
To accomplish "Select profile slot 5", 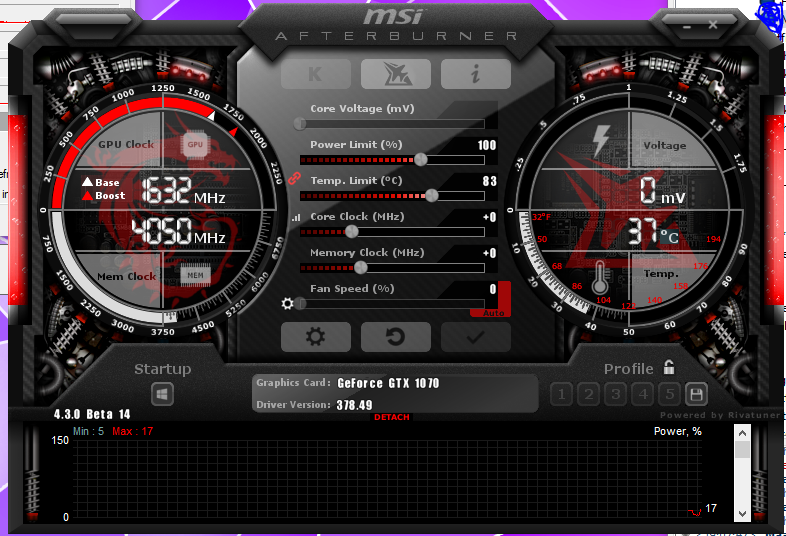I will pos(670,395).
